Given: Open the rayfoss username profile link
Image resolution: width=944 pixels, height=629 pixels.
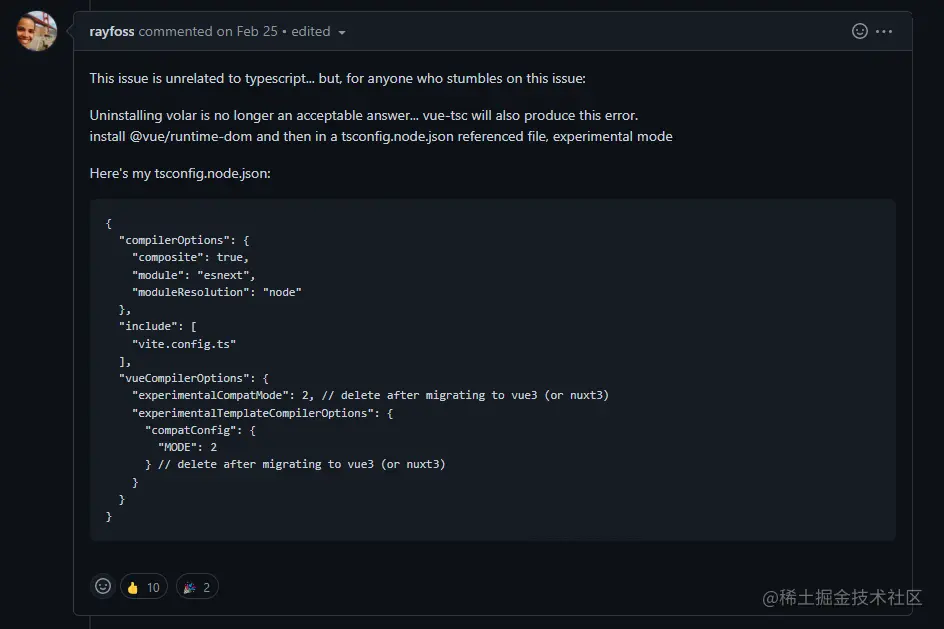Looking at the screenshot, I should (112, 31).
